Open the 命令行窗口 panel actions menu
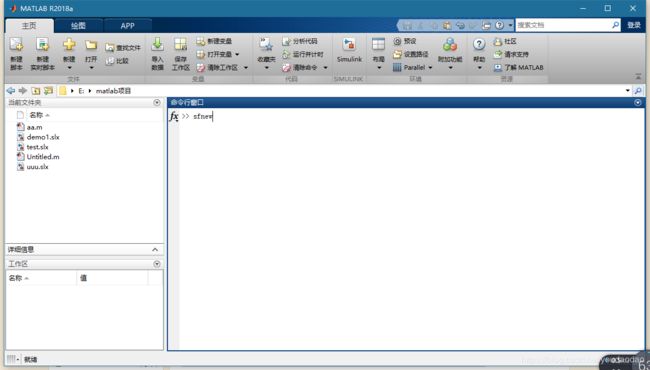The width and height of the screenshot is (650, 370). (x=638, y=102)
